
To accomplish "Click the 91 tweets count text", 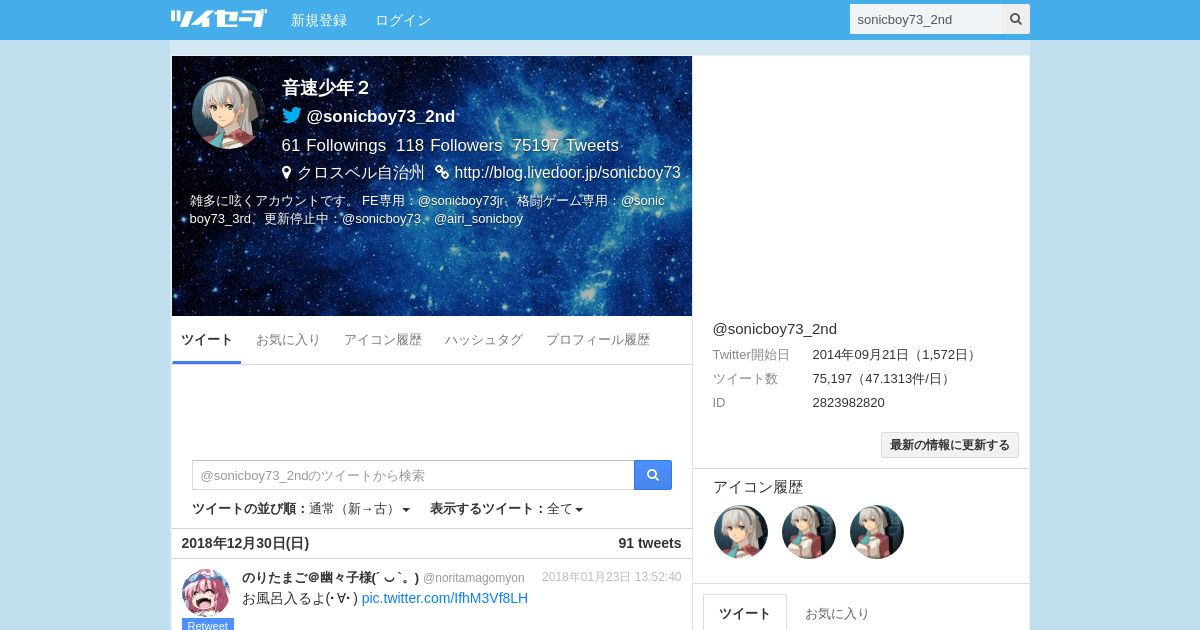I will pyautogui.click(x=650, y=543).
